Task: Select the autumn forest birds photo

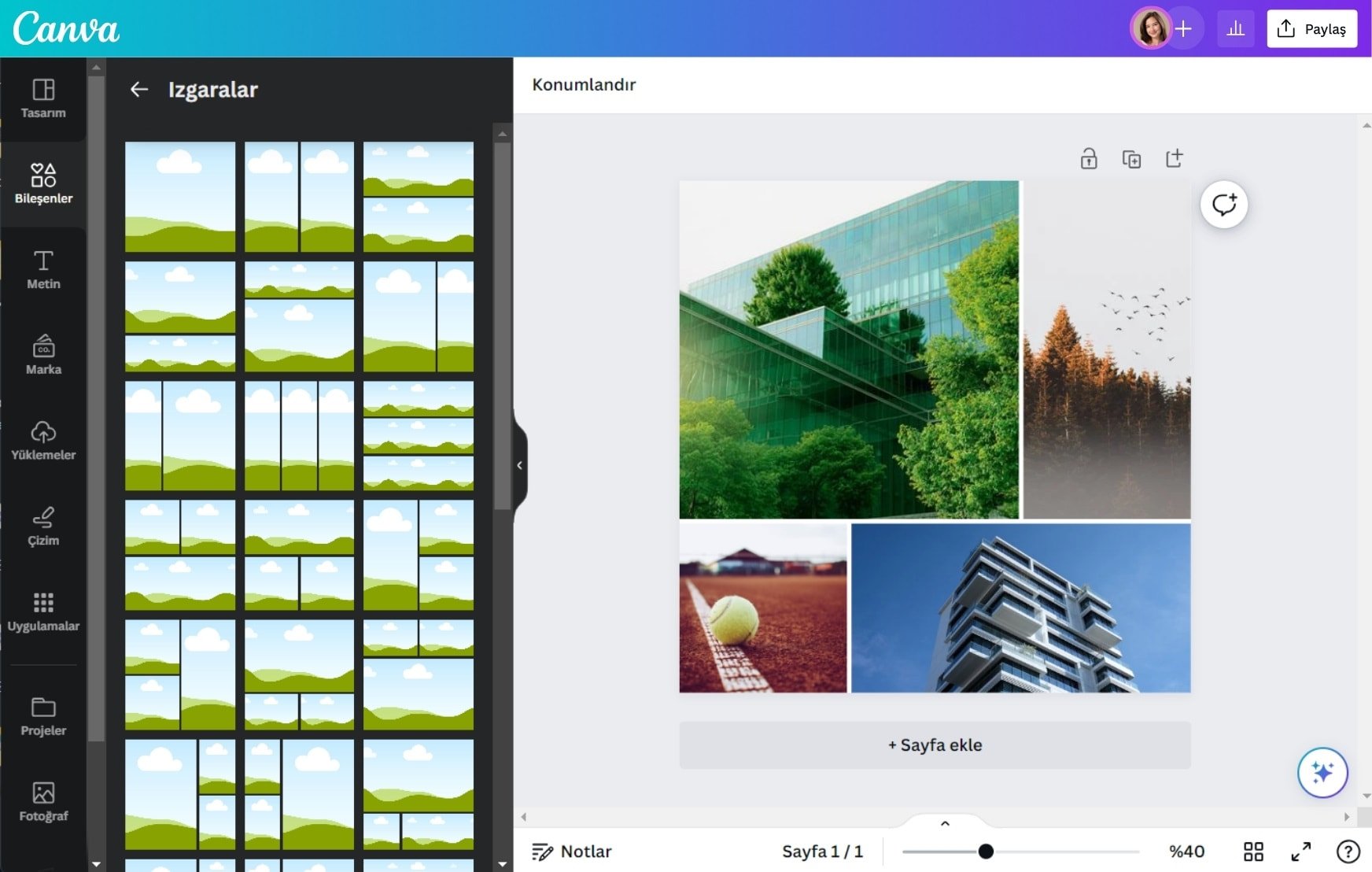Action: [1107, 349]
